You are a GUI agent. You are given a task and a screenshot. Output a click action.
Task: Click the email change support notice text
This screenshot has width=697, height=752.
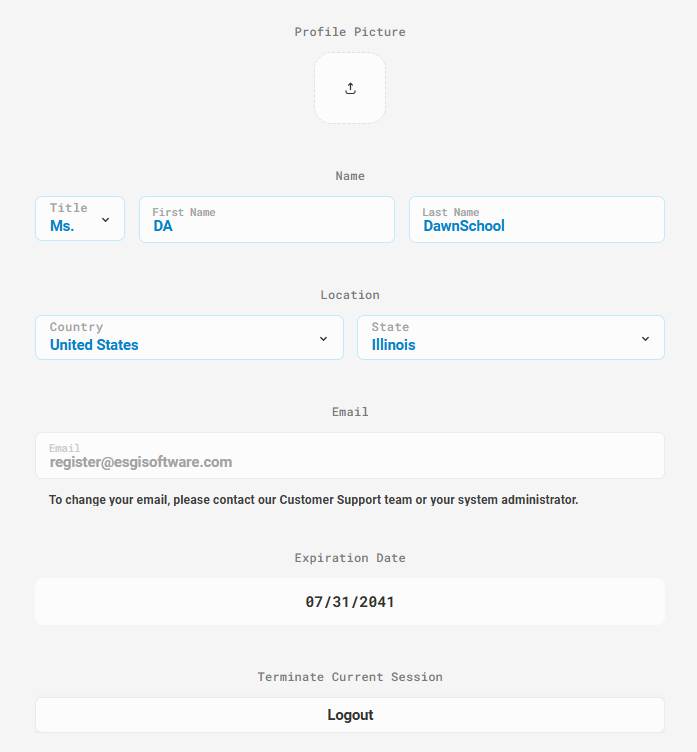[314, 500]
